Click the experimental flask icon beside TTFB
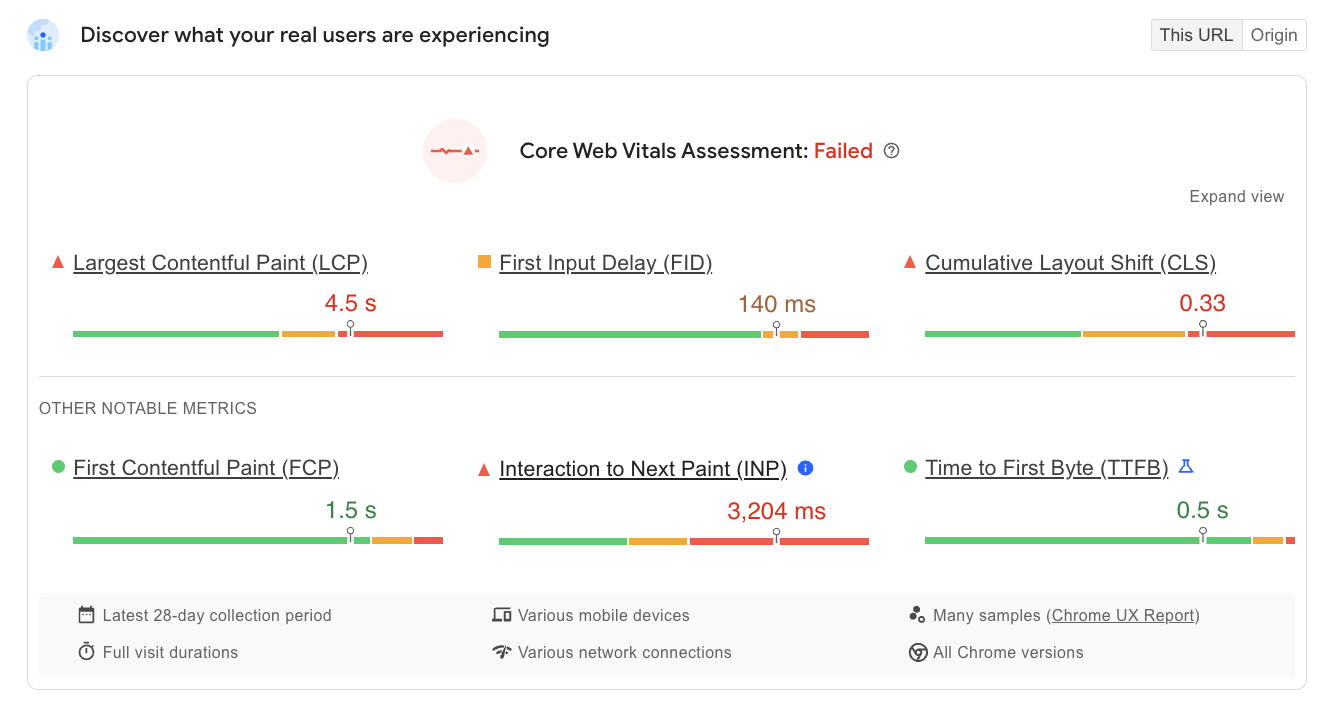Screen dimensions: 1332x710 pyautogui.click(x=1186, y=466)
